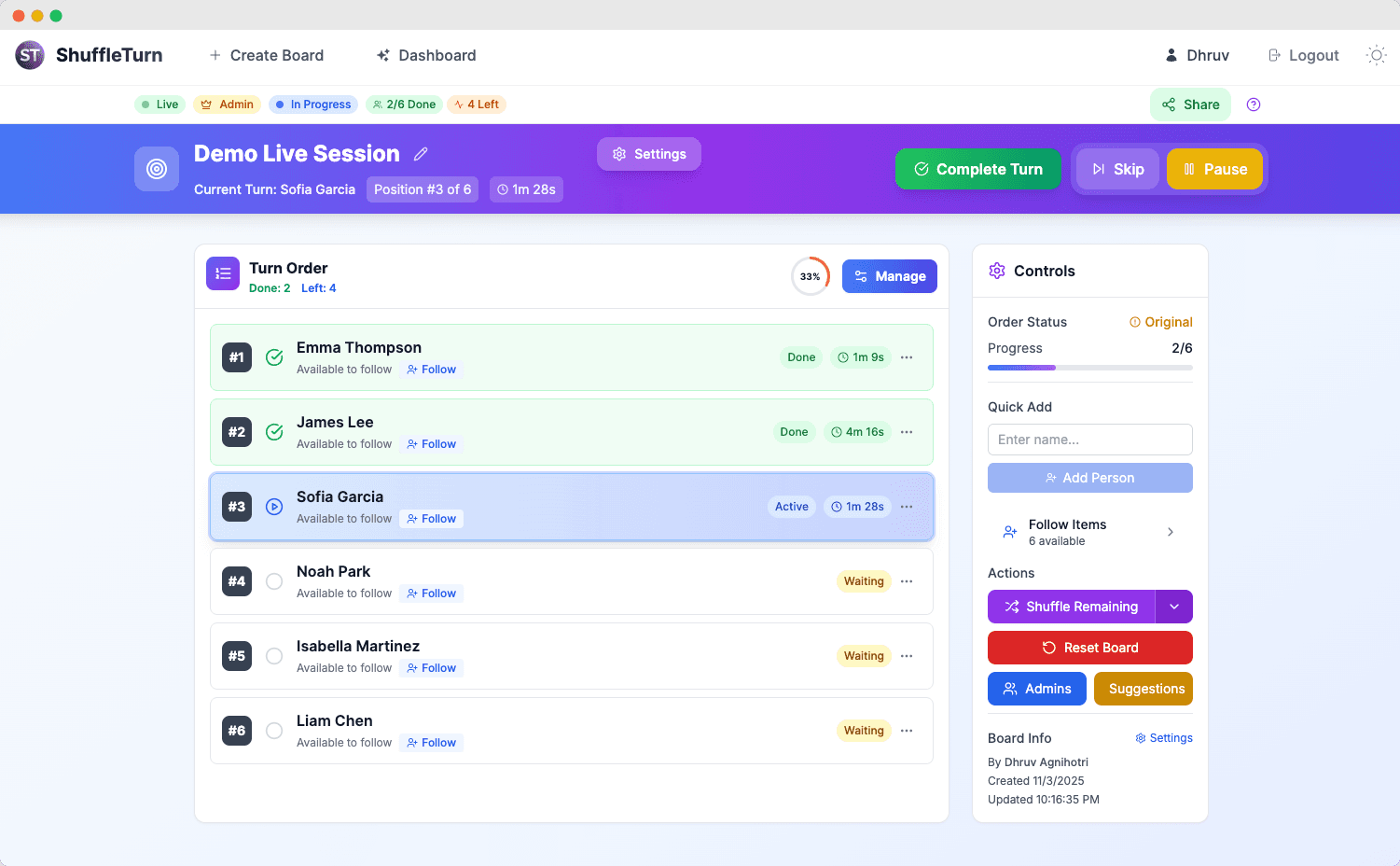Viewport: 1400px width, 866px height.
Task: Expand the Shuffle Remaining dropdown arrow
Action: [x=1173, y=607]
